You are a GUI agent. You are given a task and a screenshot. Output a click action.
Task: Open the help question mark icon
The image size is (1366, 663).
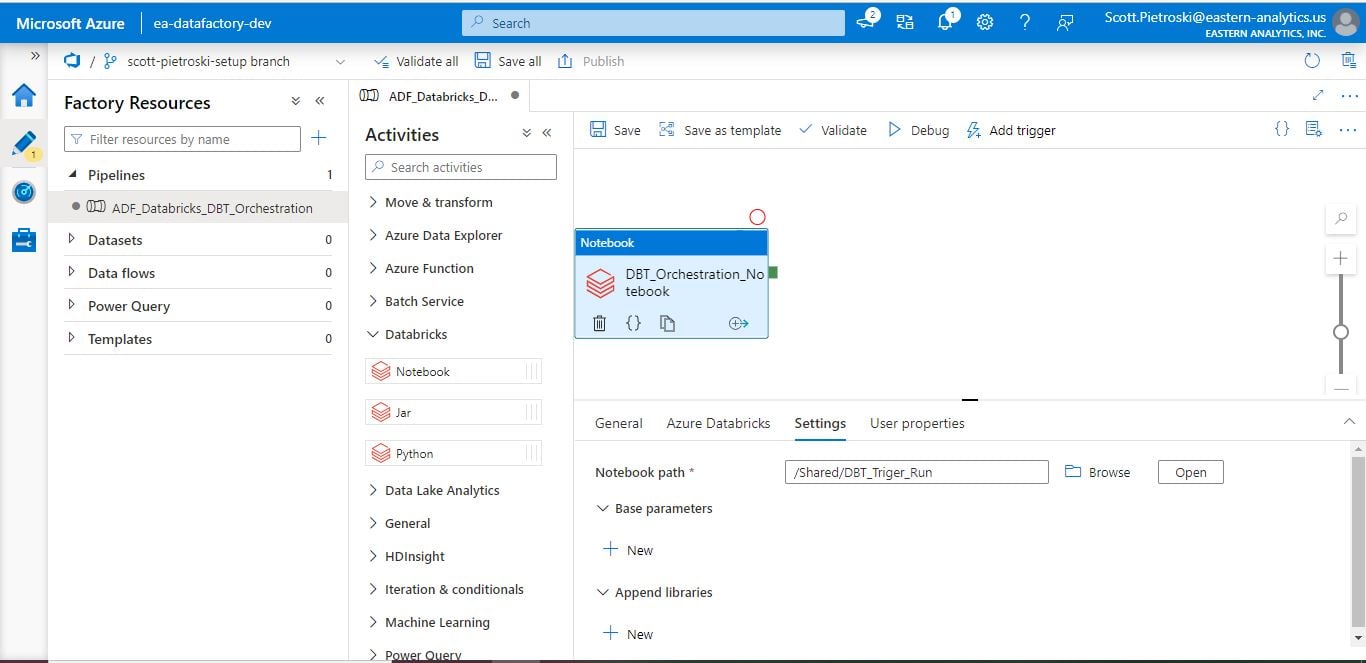point(1025,22)
